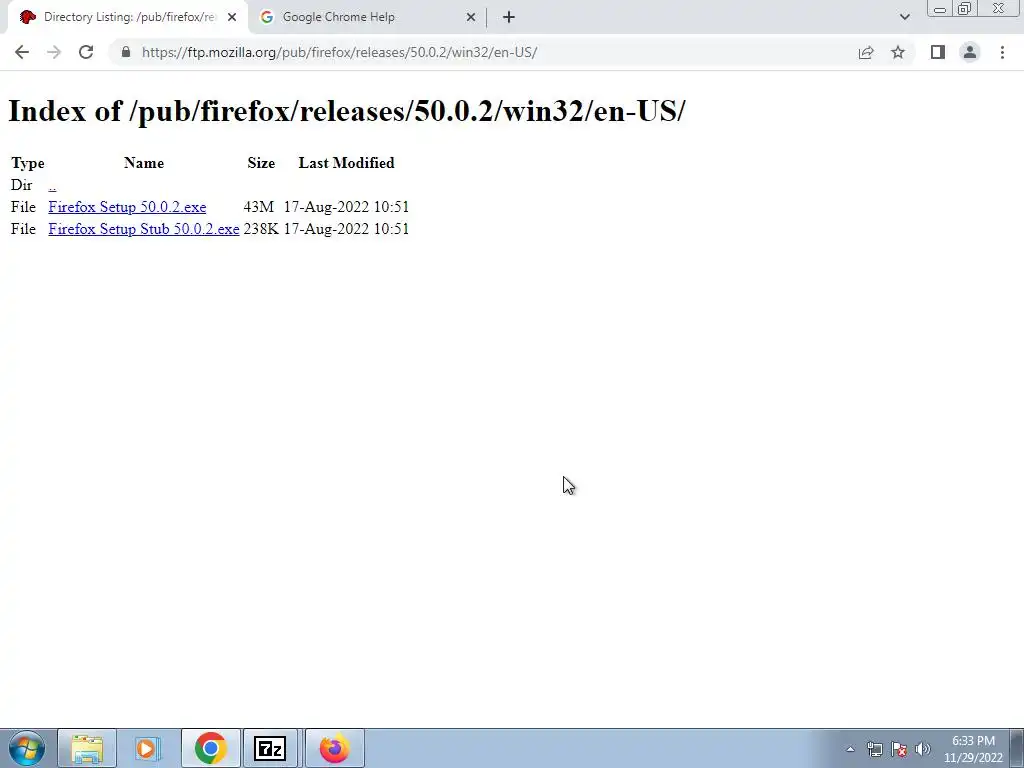This screenshot has height=768, width=1024.
Task: Open the profile avatar menu
Action: coord(970,52)
